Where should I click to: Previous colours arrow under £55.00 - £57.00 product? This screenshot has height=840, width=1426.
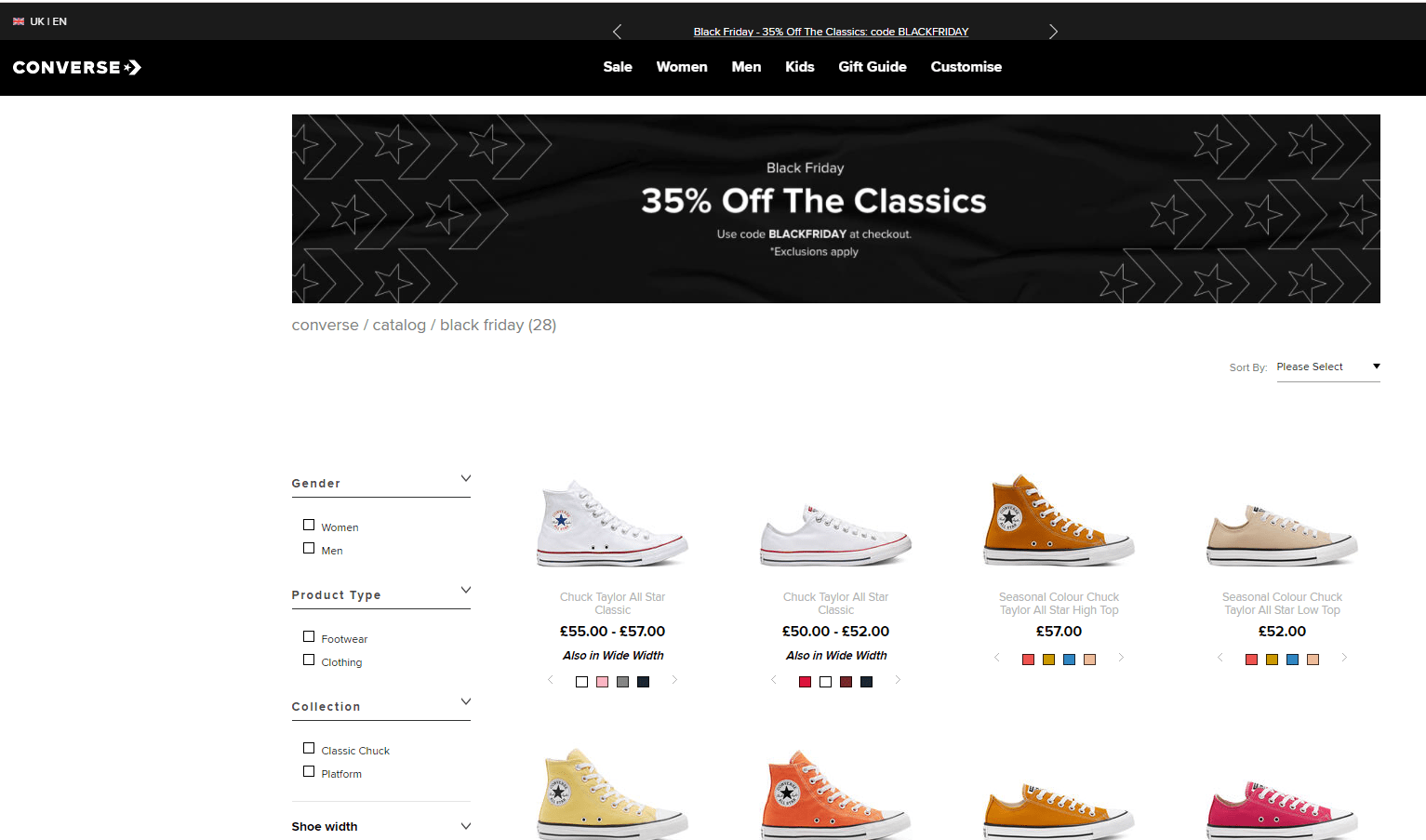coord(551,680)
